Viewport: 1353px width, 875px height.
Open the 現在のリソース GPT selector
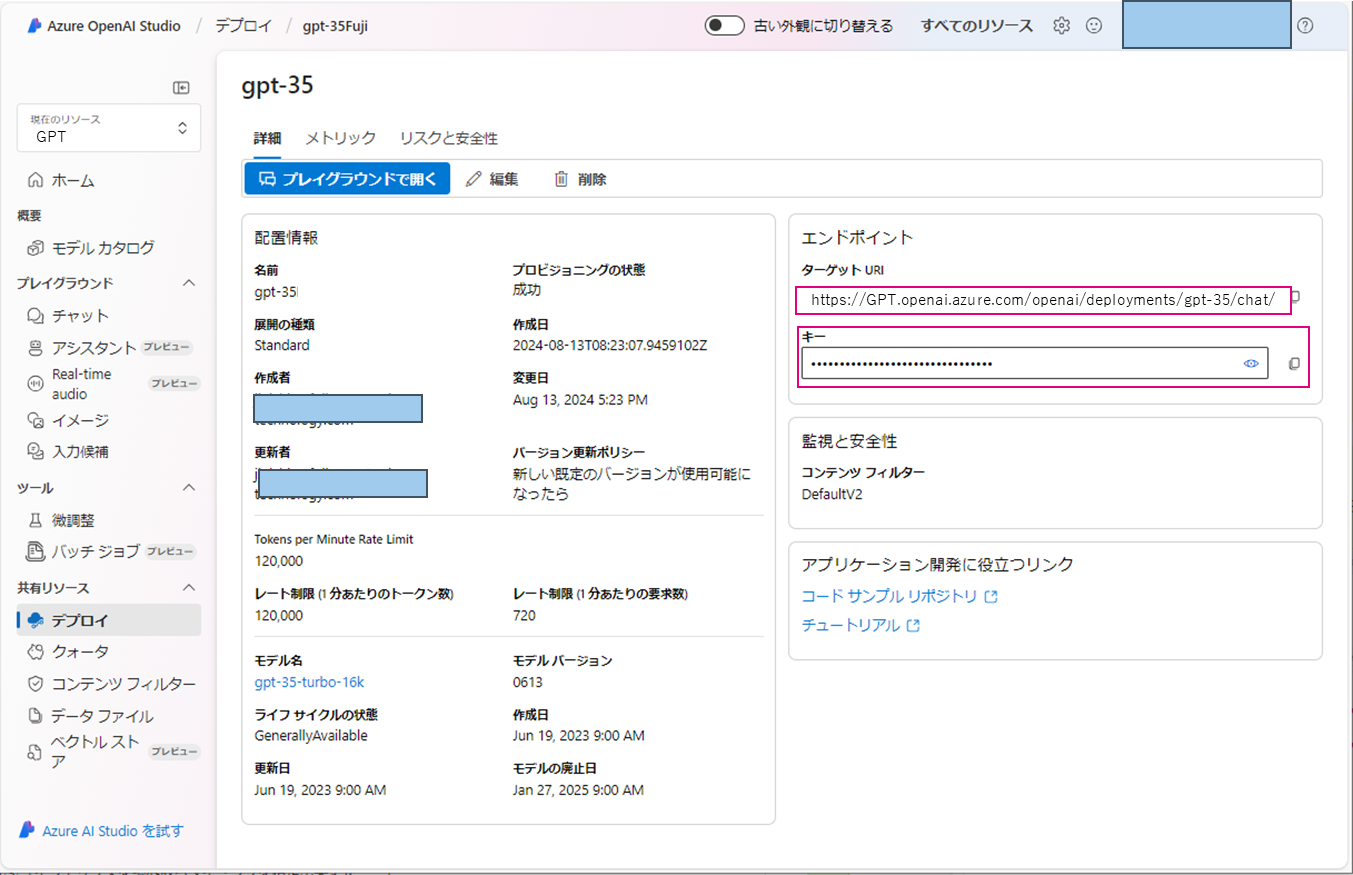[x=109, y=128]
